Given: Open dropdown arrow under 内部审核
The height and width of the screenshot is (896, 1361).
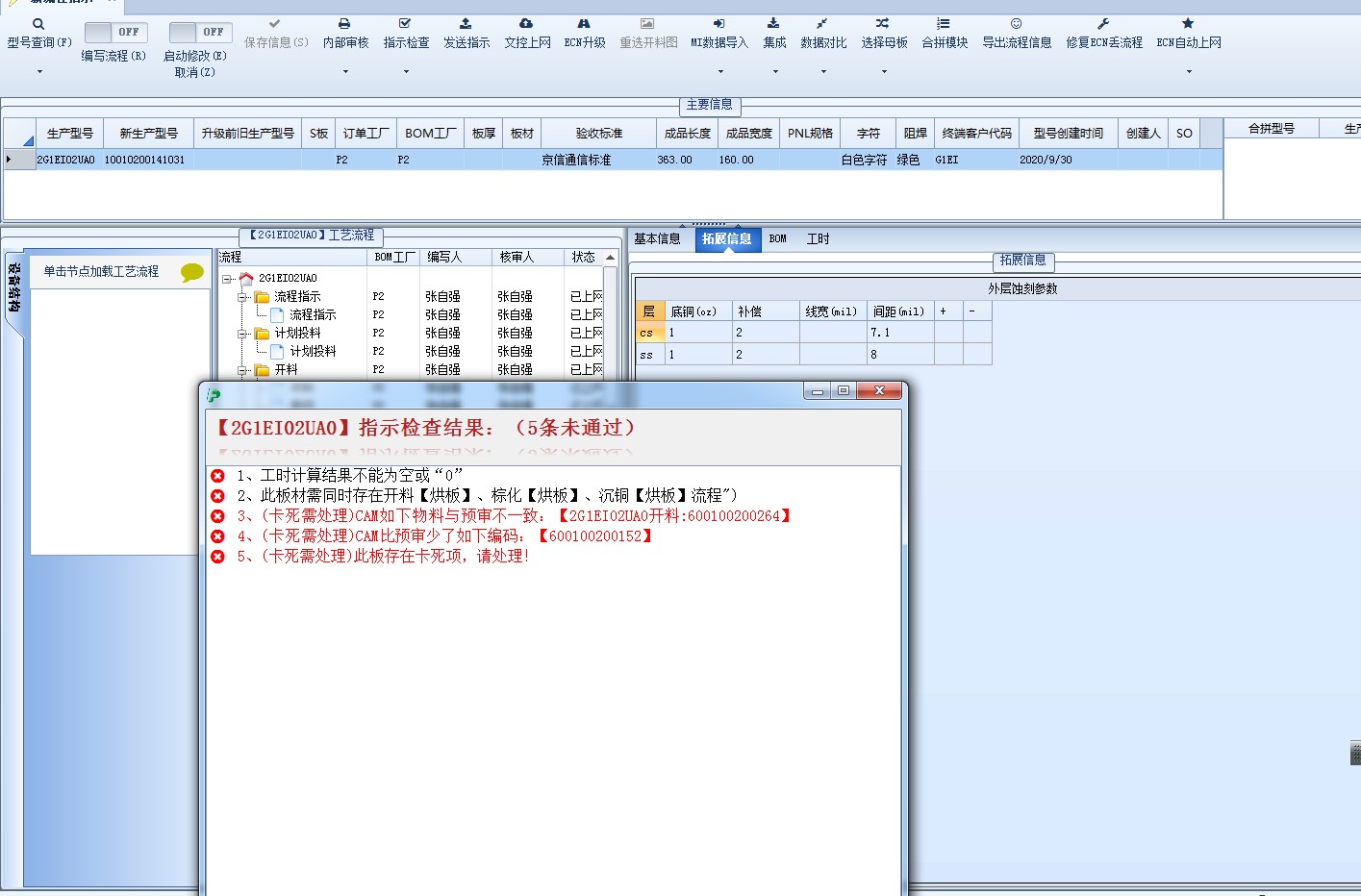Looking at the screenshot, I should pos(345,72).
